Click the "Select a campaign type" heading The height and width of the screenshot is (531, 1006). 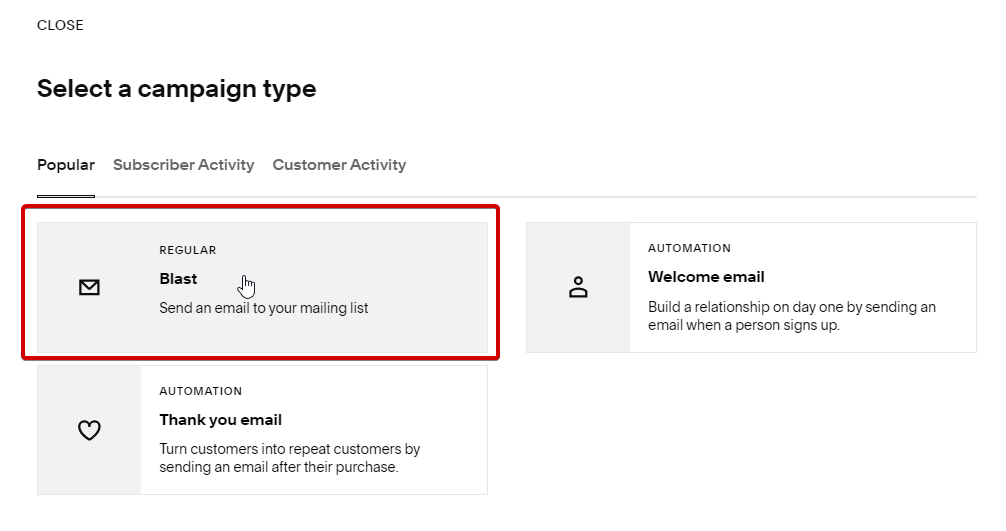click(176, 89)
